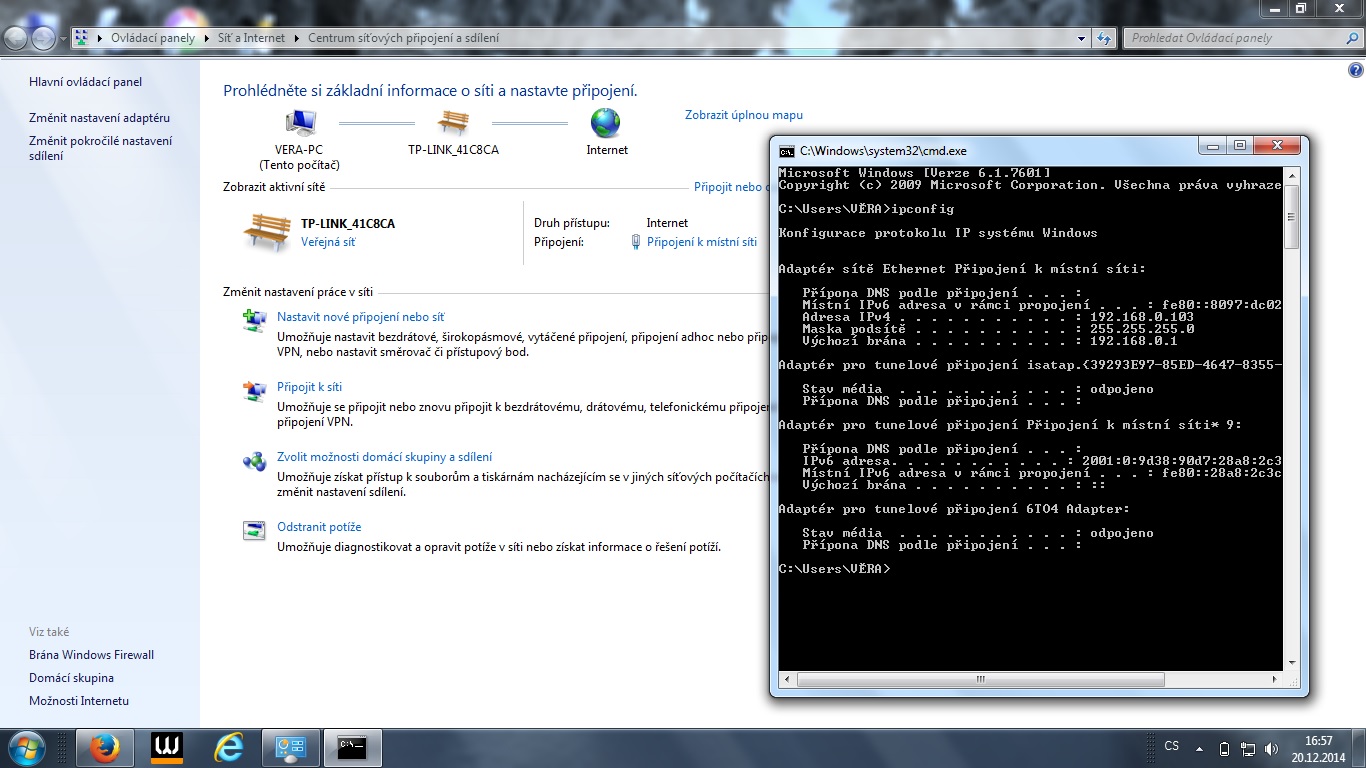
Task: Open Změnit nastavení adaptéru
Action: point(100,118)
